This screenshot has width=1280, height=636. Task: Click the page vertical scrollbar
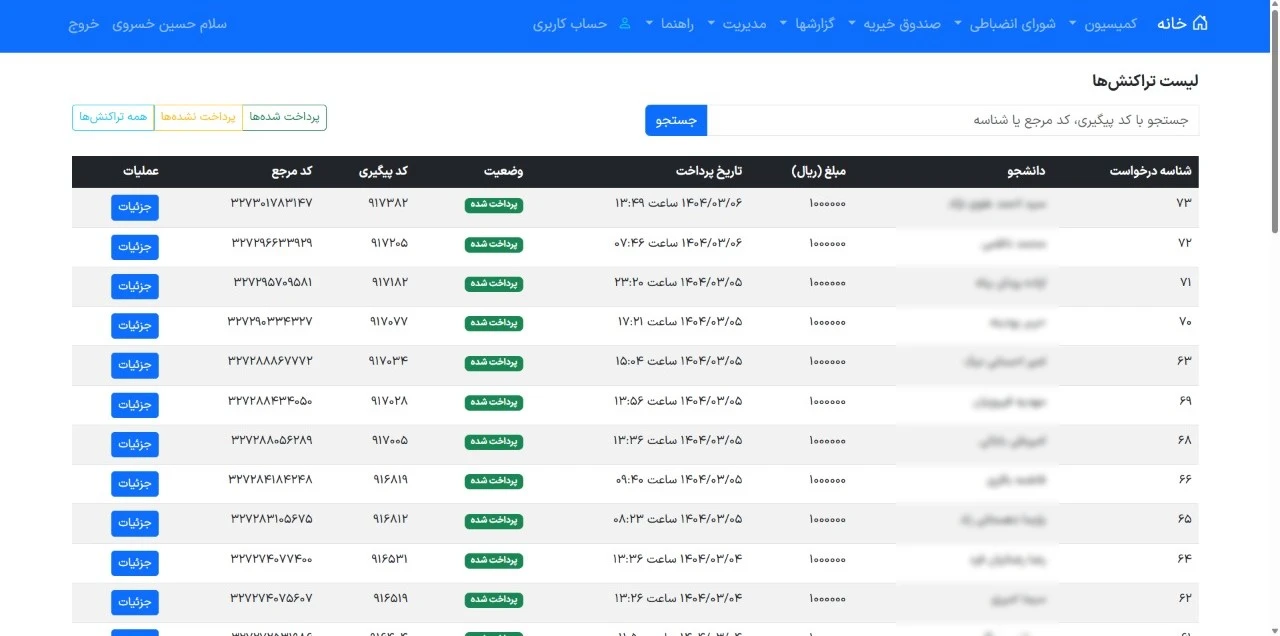[1274, 318]
